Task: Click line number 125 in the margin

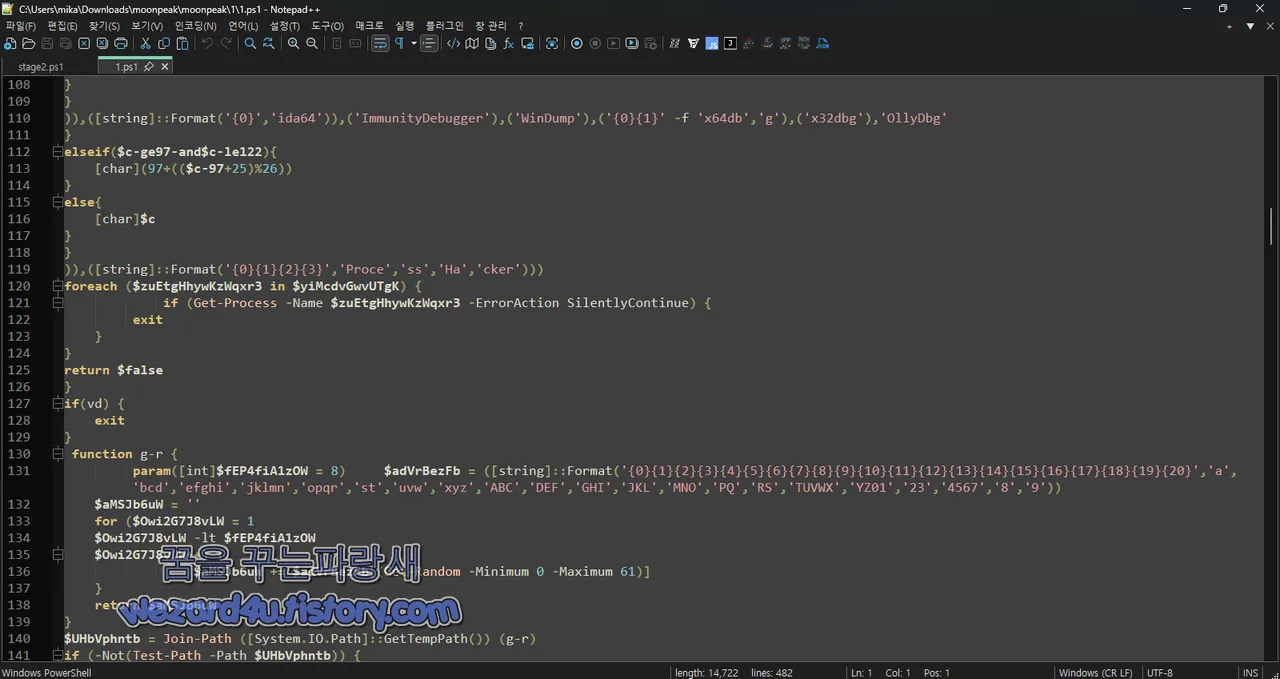Action: [19, 370]
